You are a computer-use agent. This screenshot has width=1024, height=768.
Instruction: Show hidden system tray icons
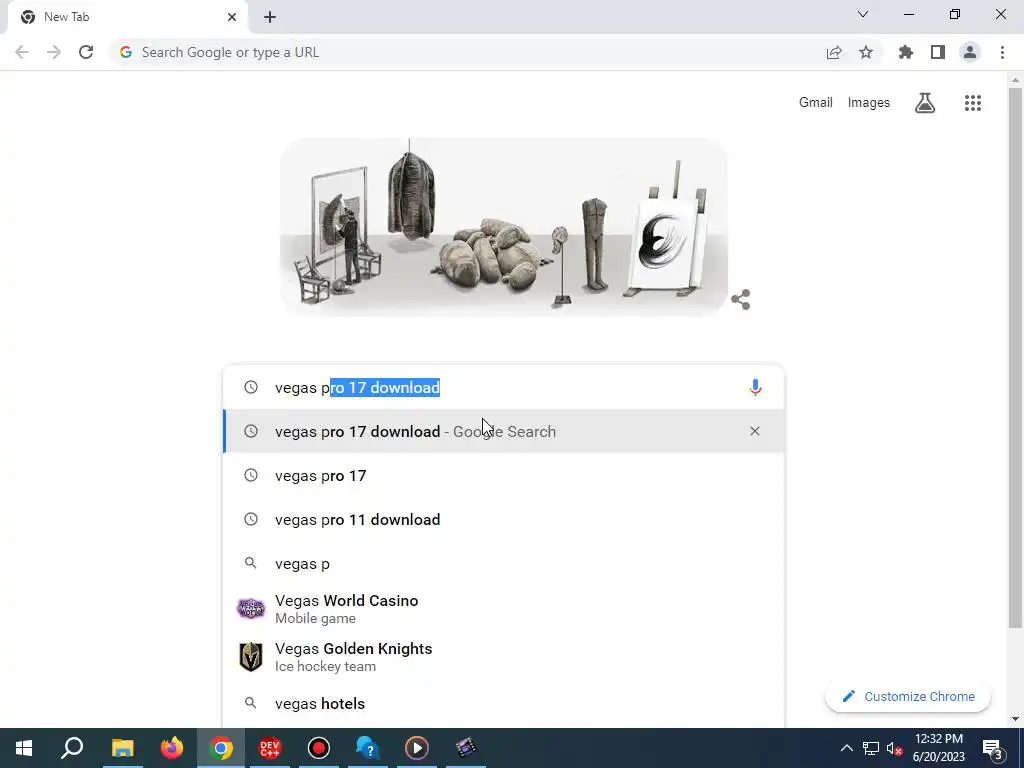click(846, 748)
